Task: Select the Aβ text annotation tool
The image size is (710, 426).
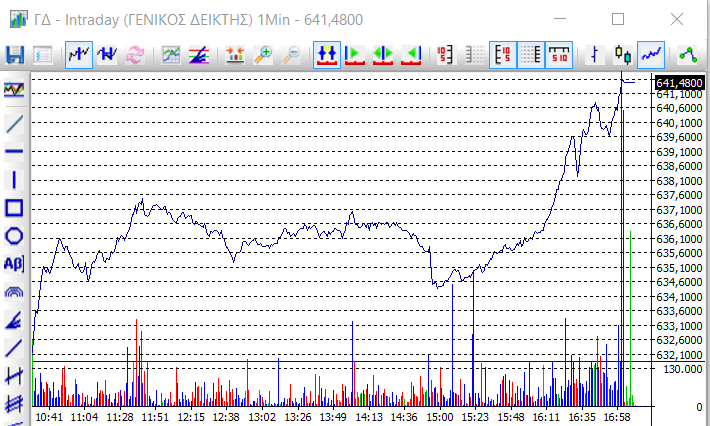Action: pyautogui.click(x=14, y=263)
